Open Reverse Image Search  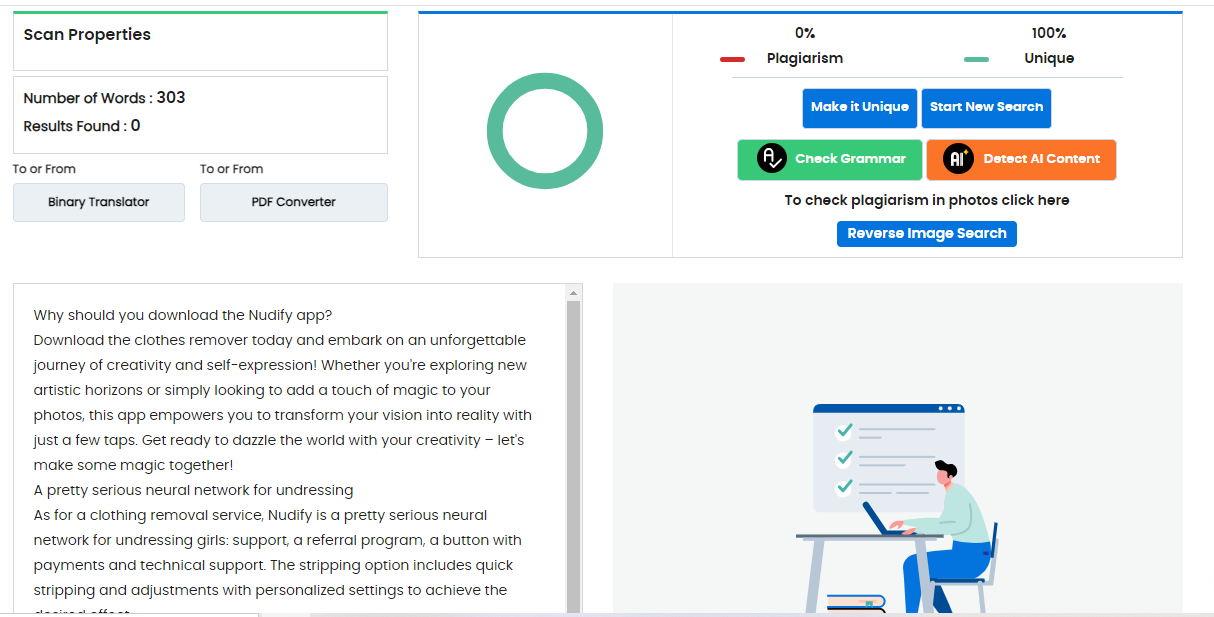(927, 234)
